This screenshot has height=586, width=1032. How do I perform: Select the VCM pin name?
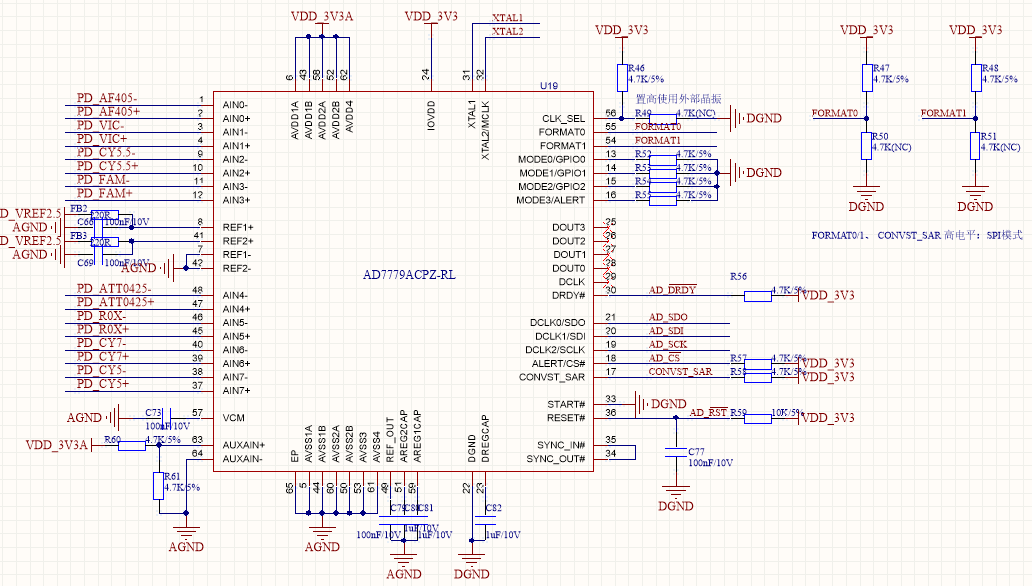point(234,418)
